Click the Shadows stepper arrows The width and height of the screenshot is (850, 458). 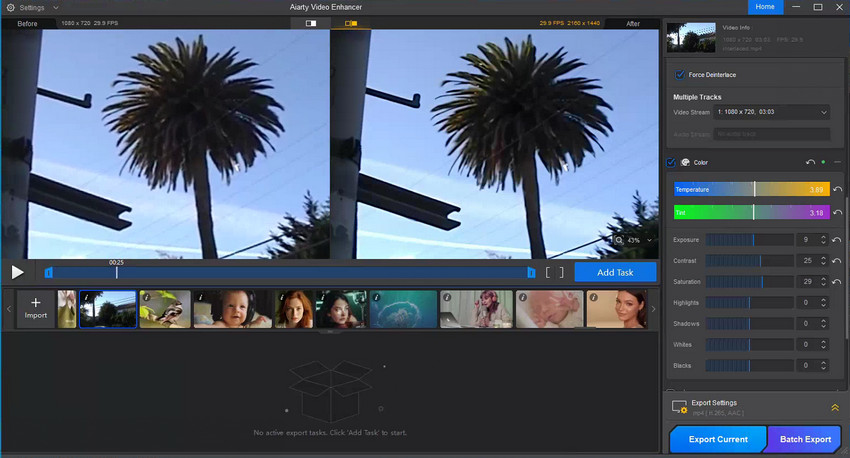click(x=823, y=324)
